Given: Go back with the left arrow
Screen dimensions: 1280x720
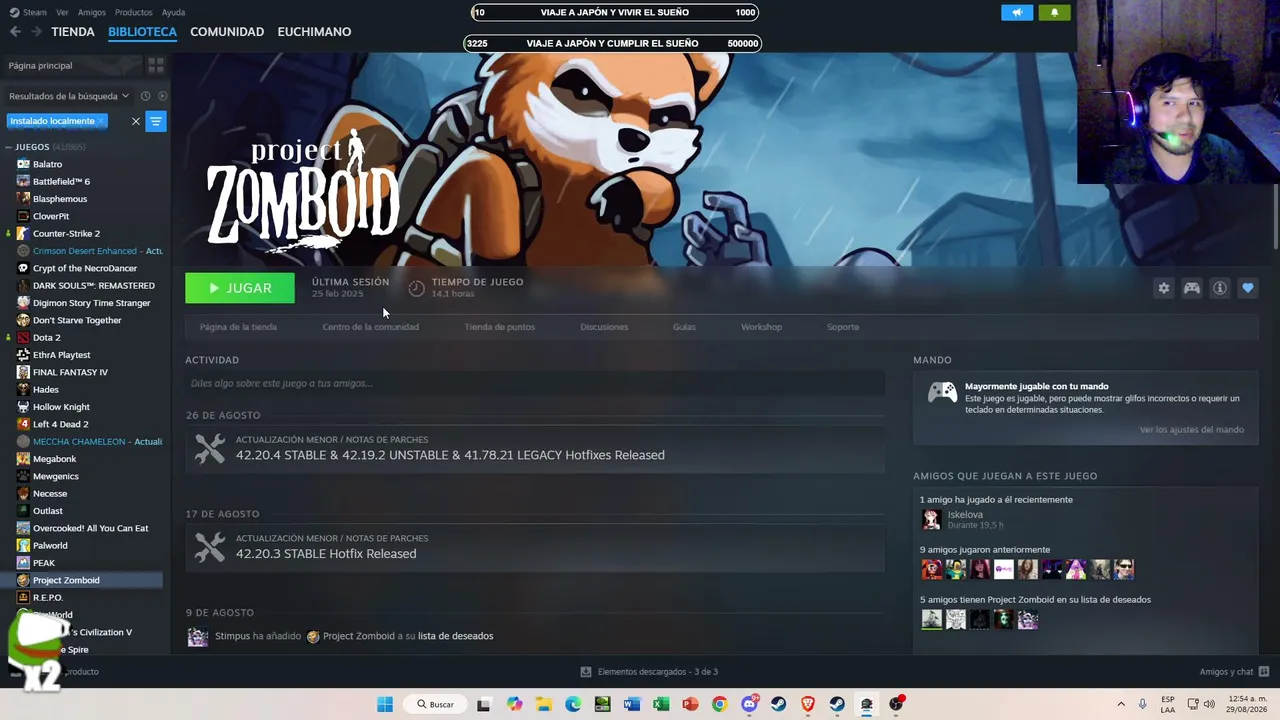Looking at the screenshot, I should (x=15, y=32).
